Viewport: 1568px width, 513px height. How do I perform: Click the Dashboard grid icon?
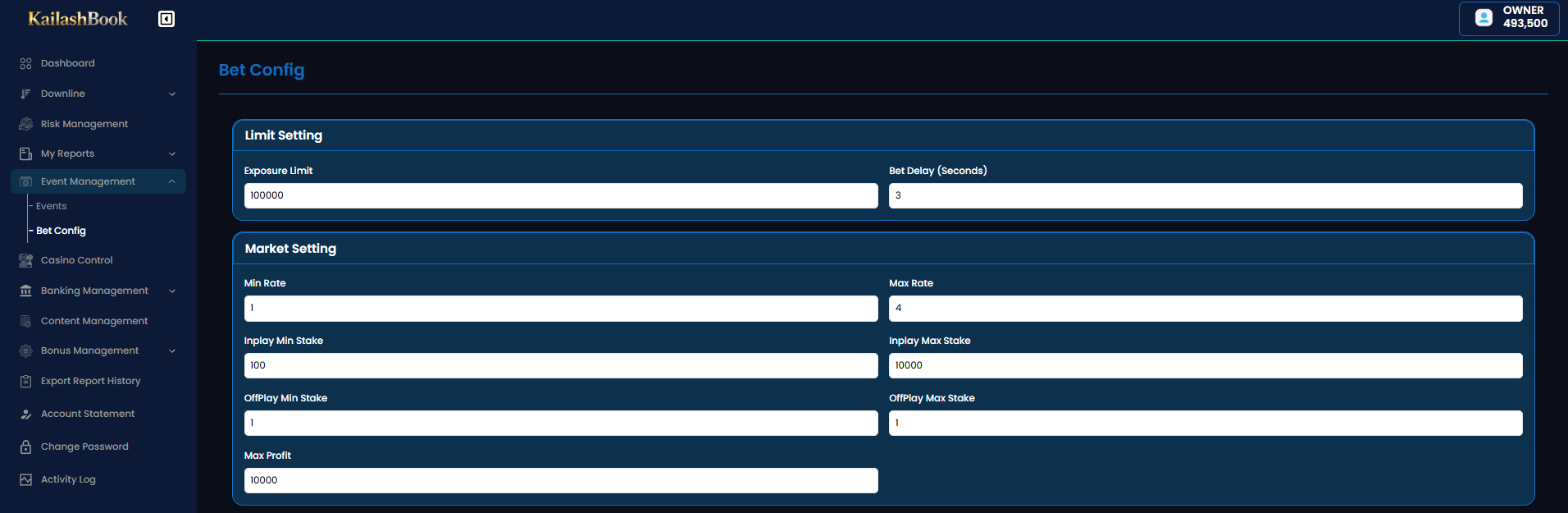click(26, 63)
